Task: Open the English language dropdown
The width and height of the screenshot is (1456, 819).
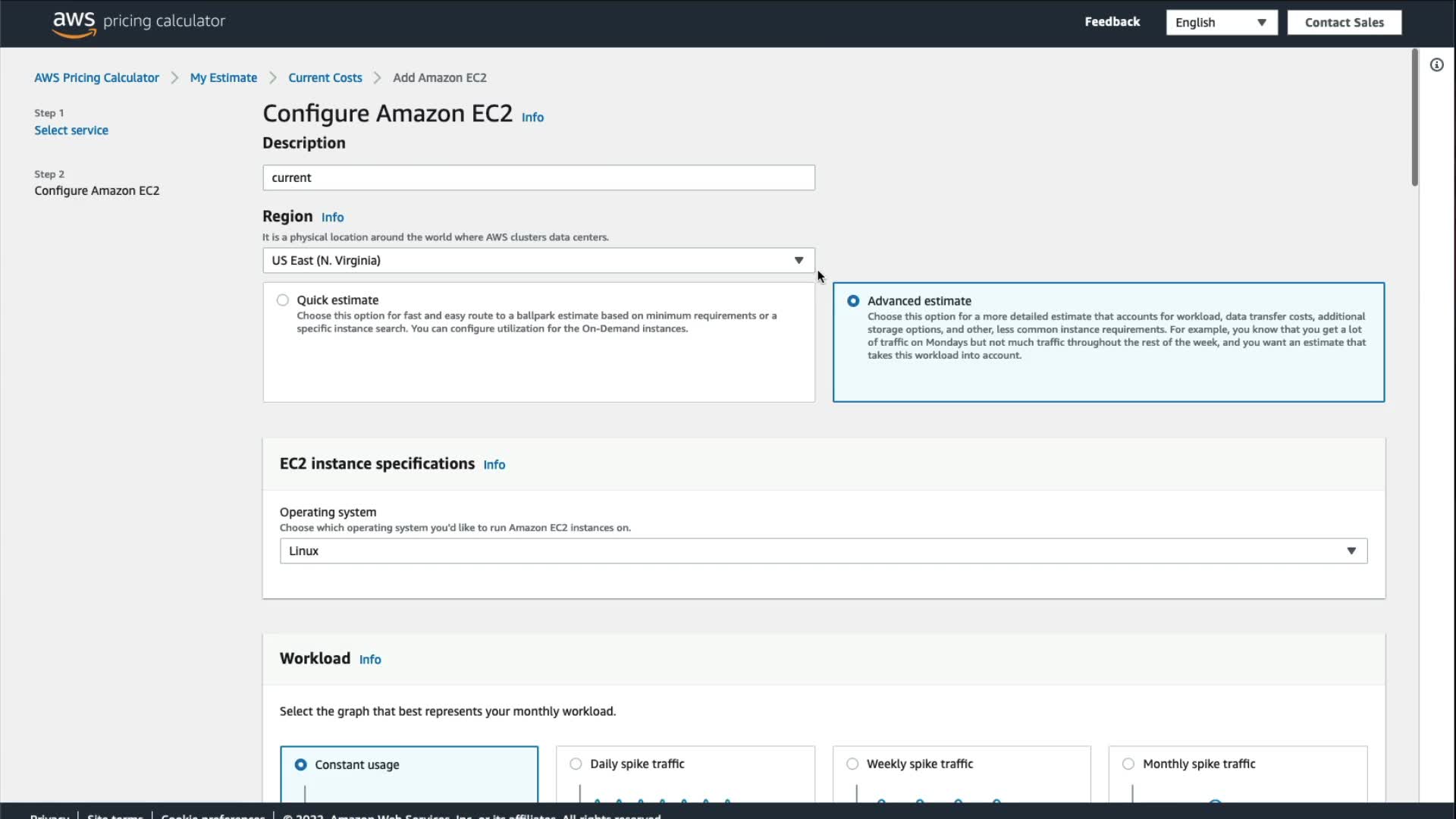Action: coord(1221,23)
